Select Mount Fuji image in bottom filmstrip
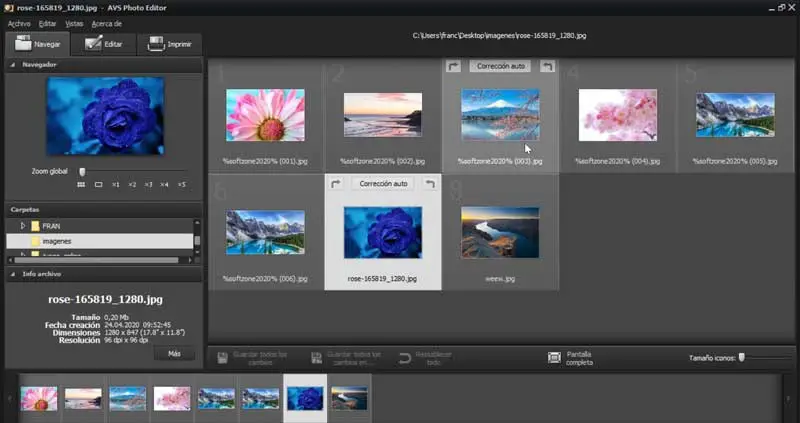The image size is (800, 423). coord(128,399)
